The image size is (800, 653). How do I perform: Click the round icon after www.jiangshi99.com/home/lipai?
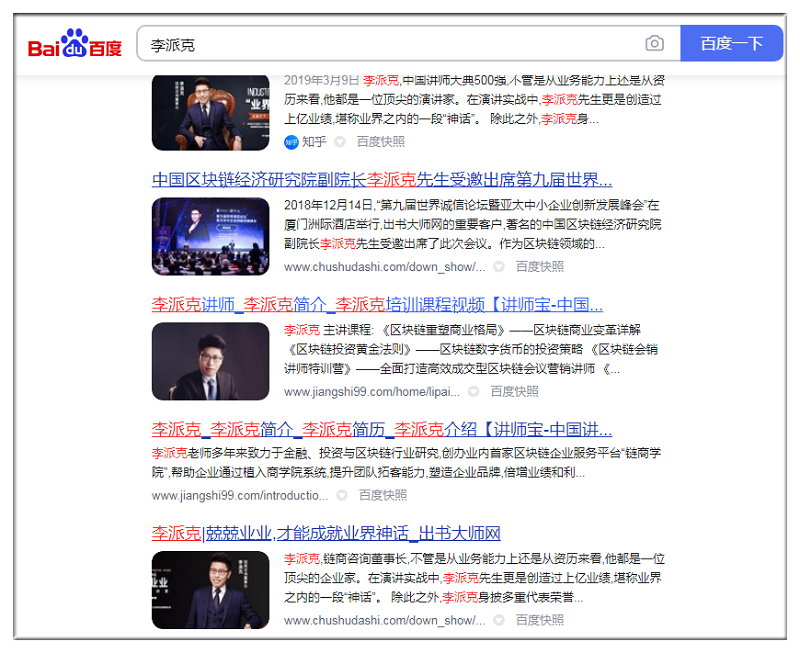473,391
